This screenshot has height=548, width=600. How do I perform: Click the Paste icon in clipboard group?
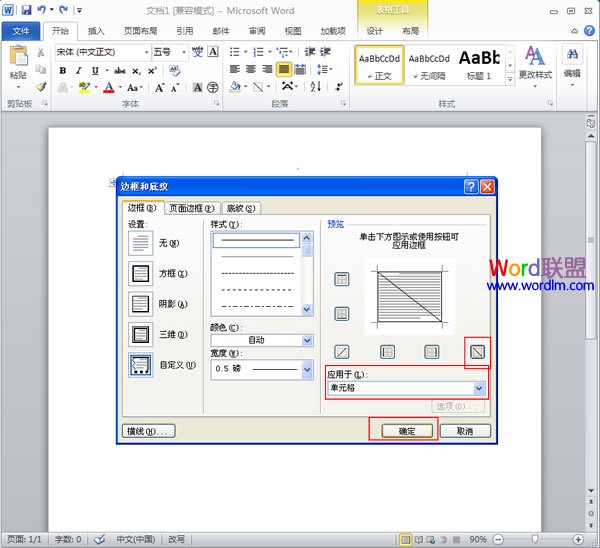pyautogui.click(x=18, y=55)
